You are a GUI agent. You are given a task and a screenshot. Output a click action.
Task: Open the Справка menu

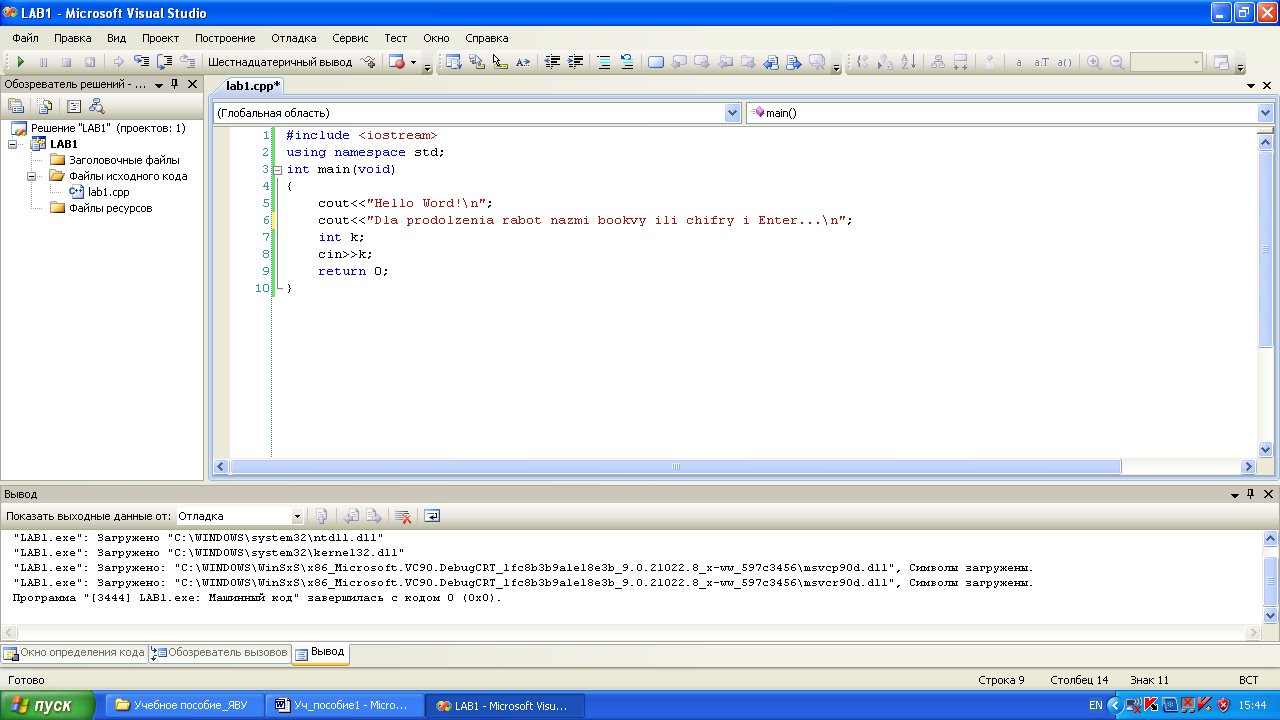(487, 38)
